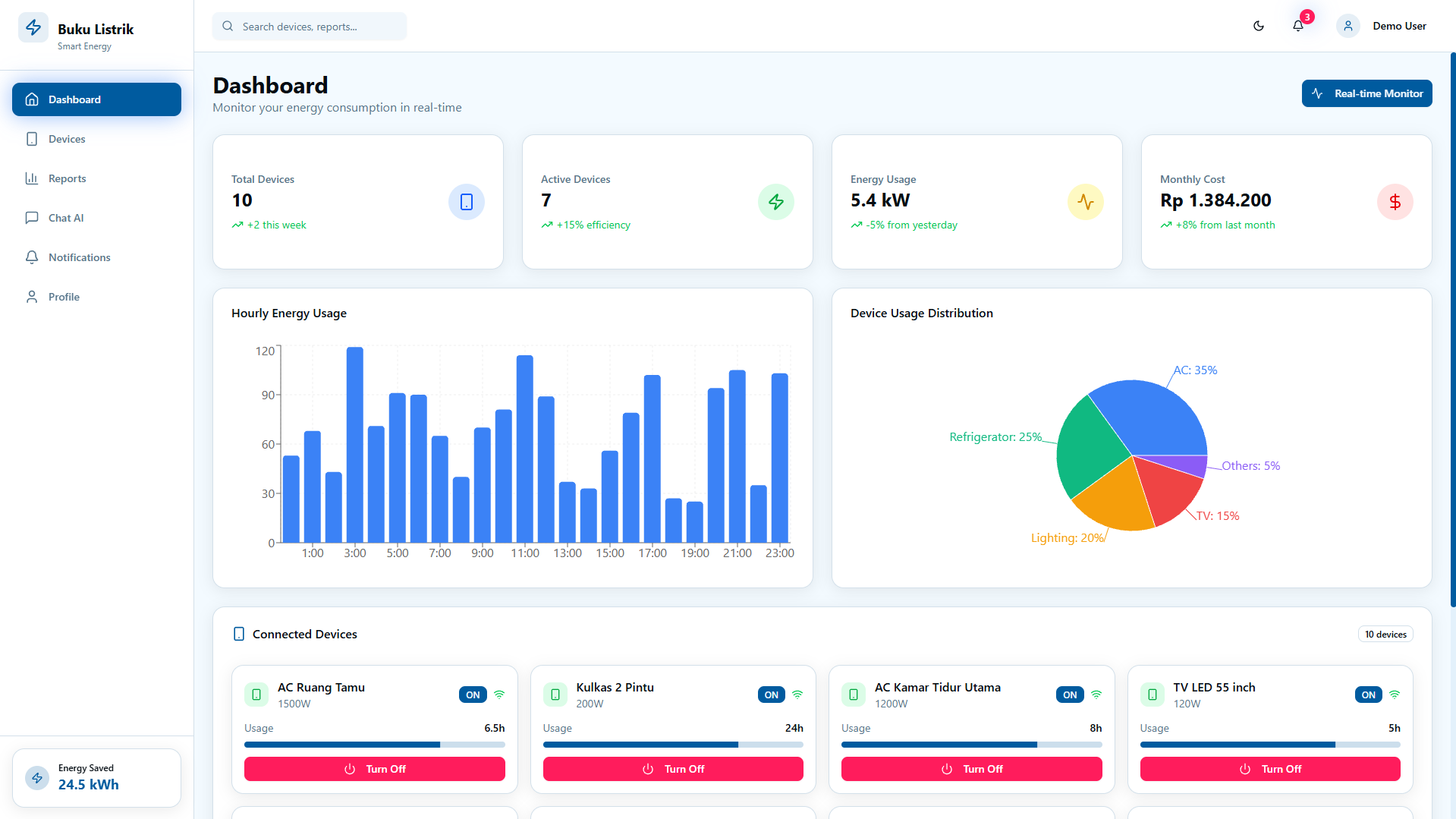Click the Energy Saved bolt icon
The width and height of the screenshot is (1456, 819).
[x=37, y=778]
